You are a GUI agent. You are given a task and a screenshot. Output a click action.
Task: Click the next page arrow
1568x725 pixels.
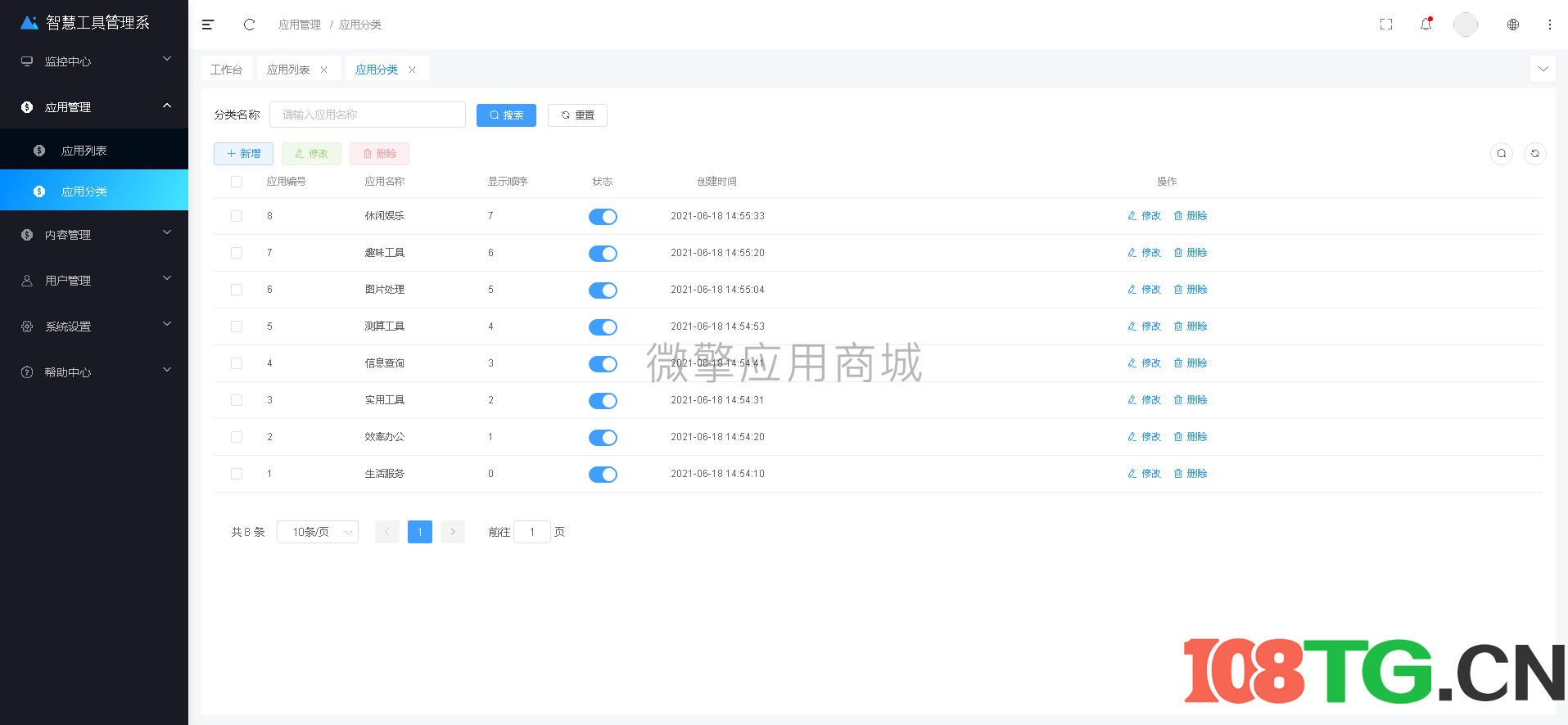click(453, 532)
